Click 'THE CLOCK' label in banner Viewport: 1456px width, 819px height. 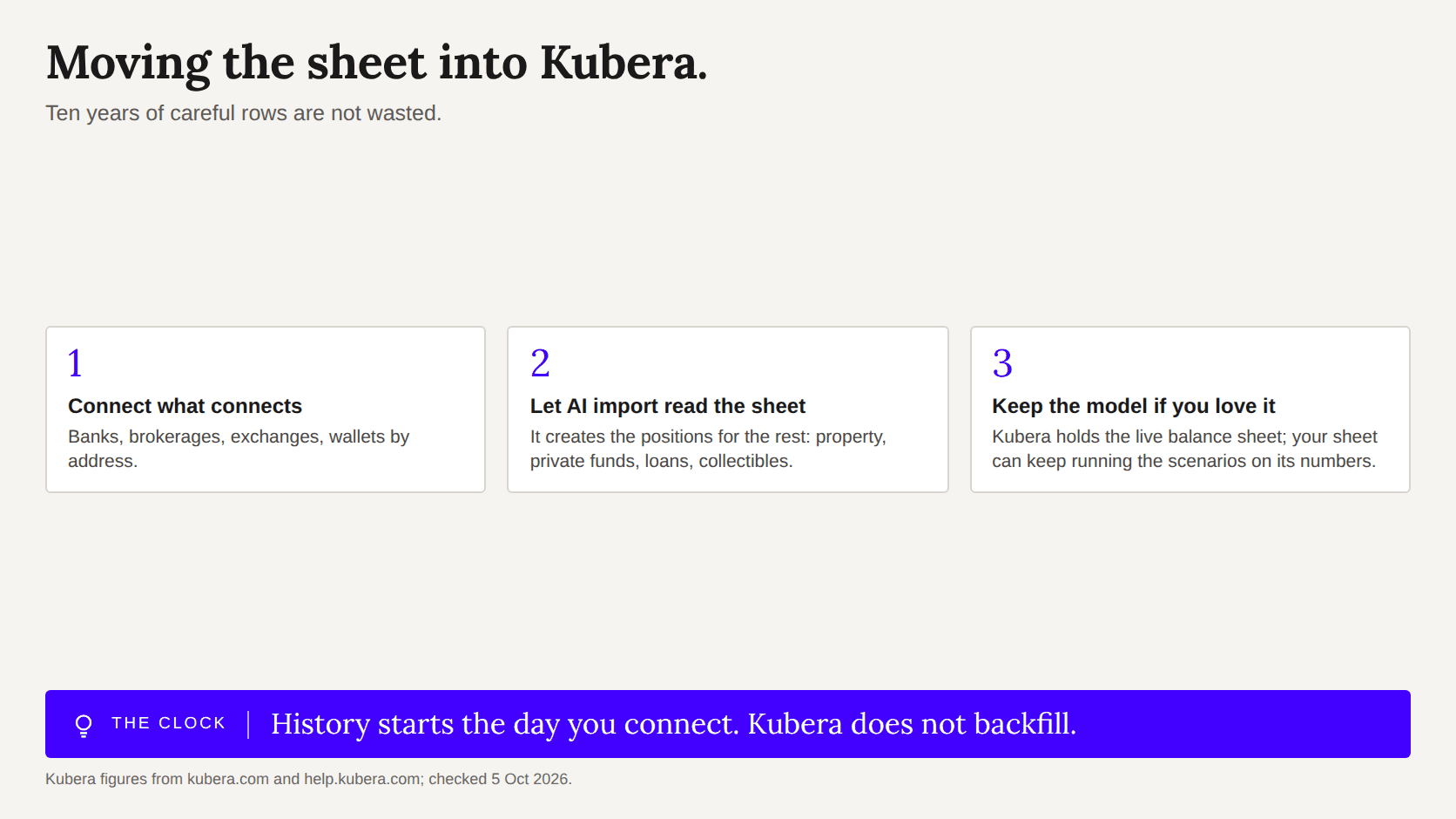point(169,723)
